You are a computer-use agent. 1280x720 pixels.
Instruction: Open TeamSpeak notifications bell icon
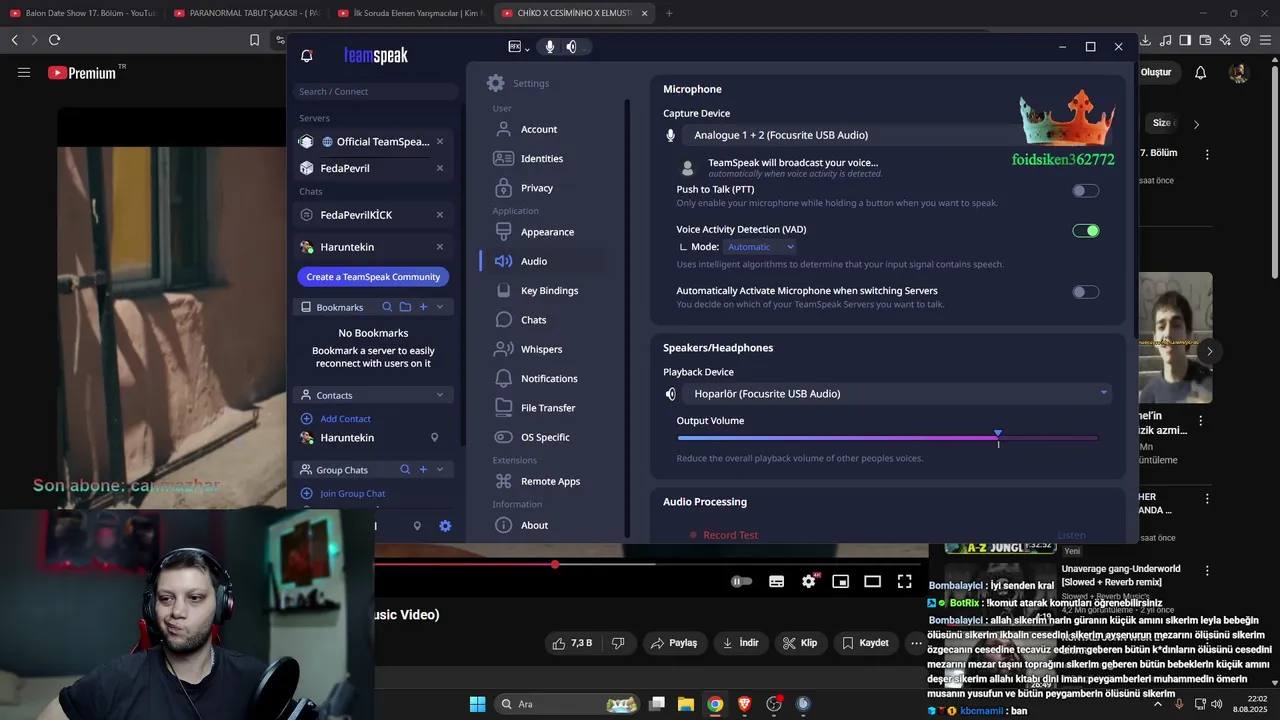point(307,56)
